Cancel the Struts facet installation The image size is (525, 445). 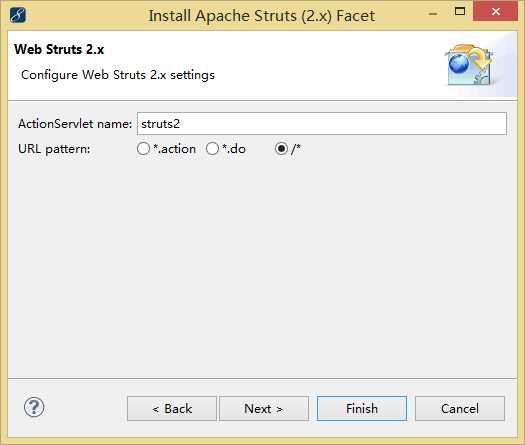[460, 409]
